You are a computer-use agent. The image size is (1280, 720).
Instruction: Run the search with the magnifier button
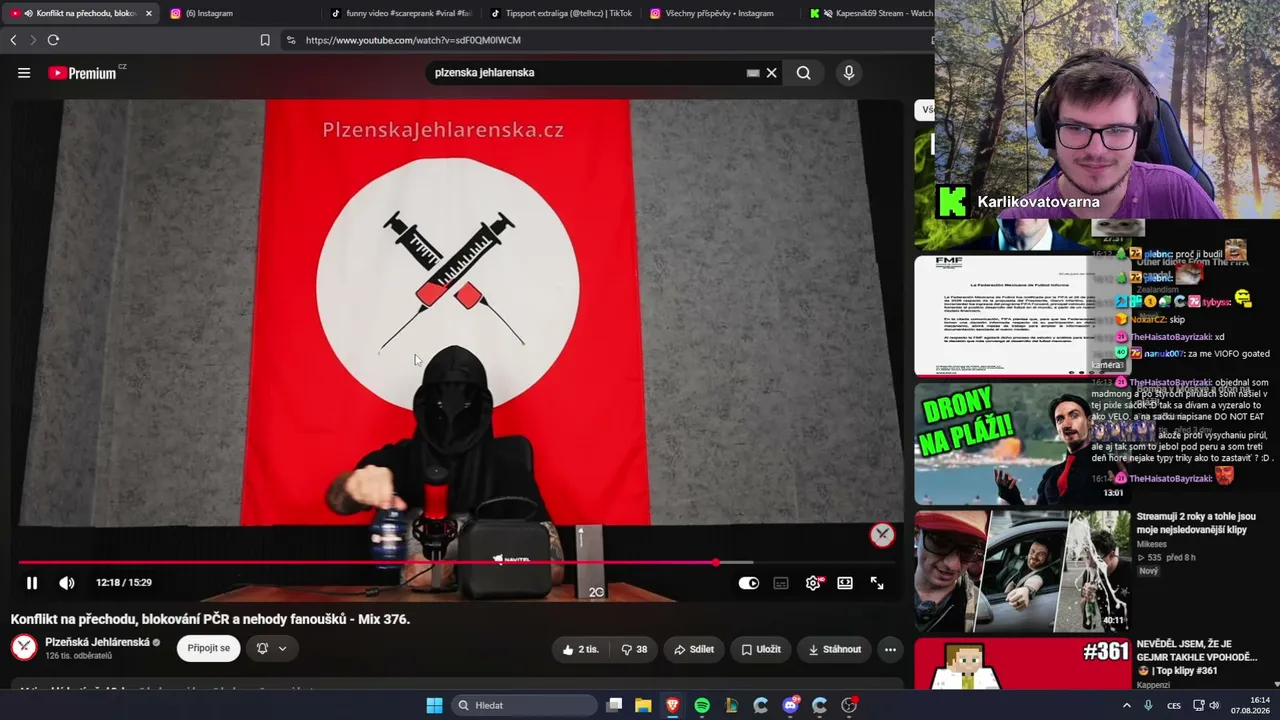coord(803,73)
